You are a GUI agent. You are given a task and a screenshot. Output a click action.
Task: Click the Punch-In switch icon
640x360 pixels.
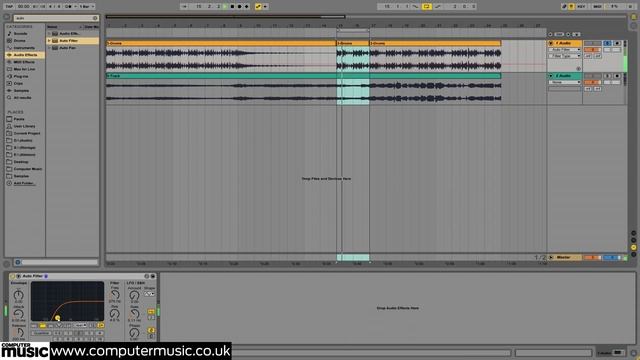click(x=416, y=7)
